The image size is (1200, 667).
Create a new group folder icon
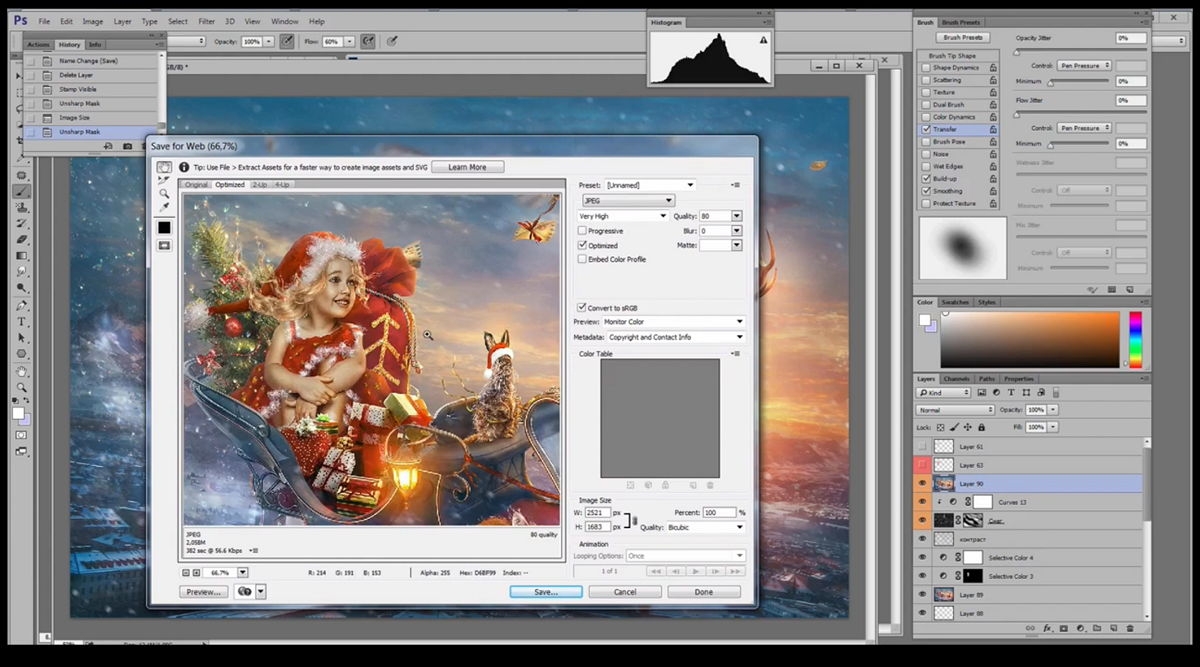click(1096, 628)
